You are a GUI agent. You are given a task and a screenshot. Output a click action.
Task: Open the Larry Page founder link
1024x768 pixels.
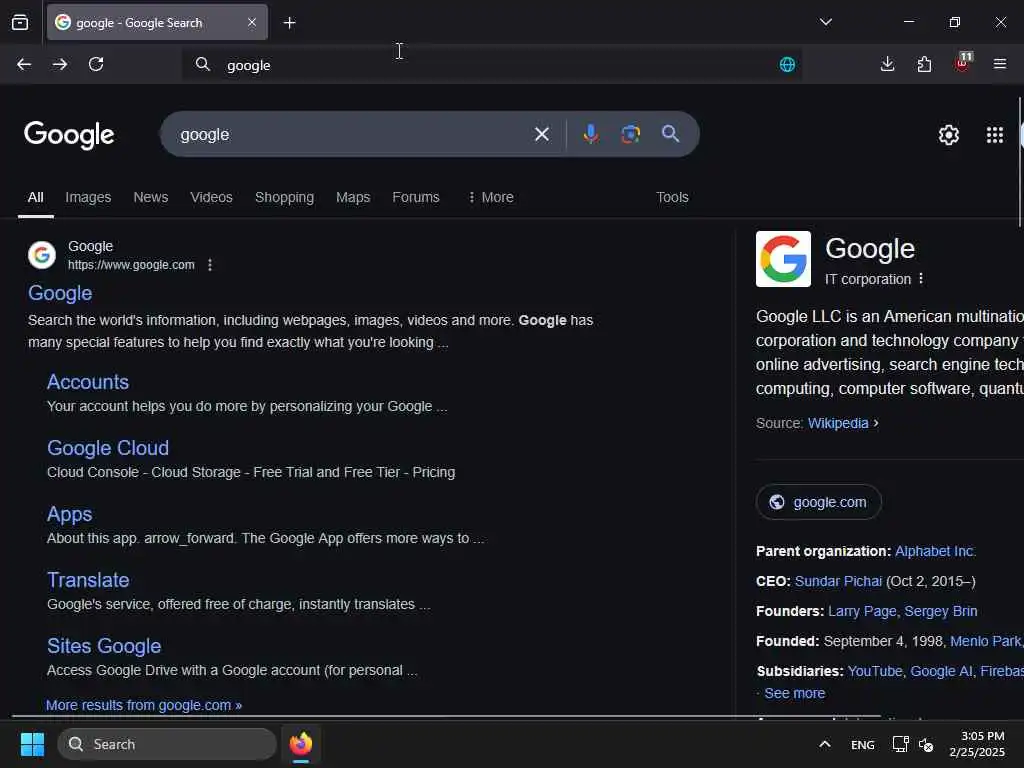[x=862, y=611]
